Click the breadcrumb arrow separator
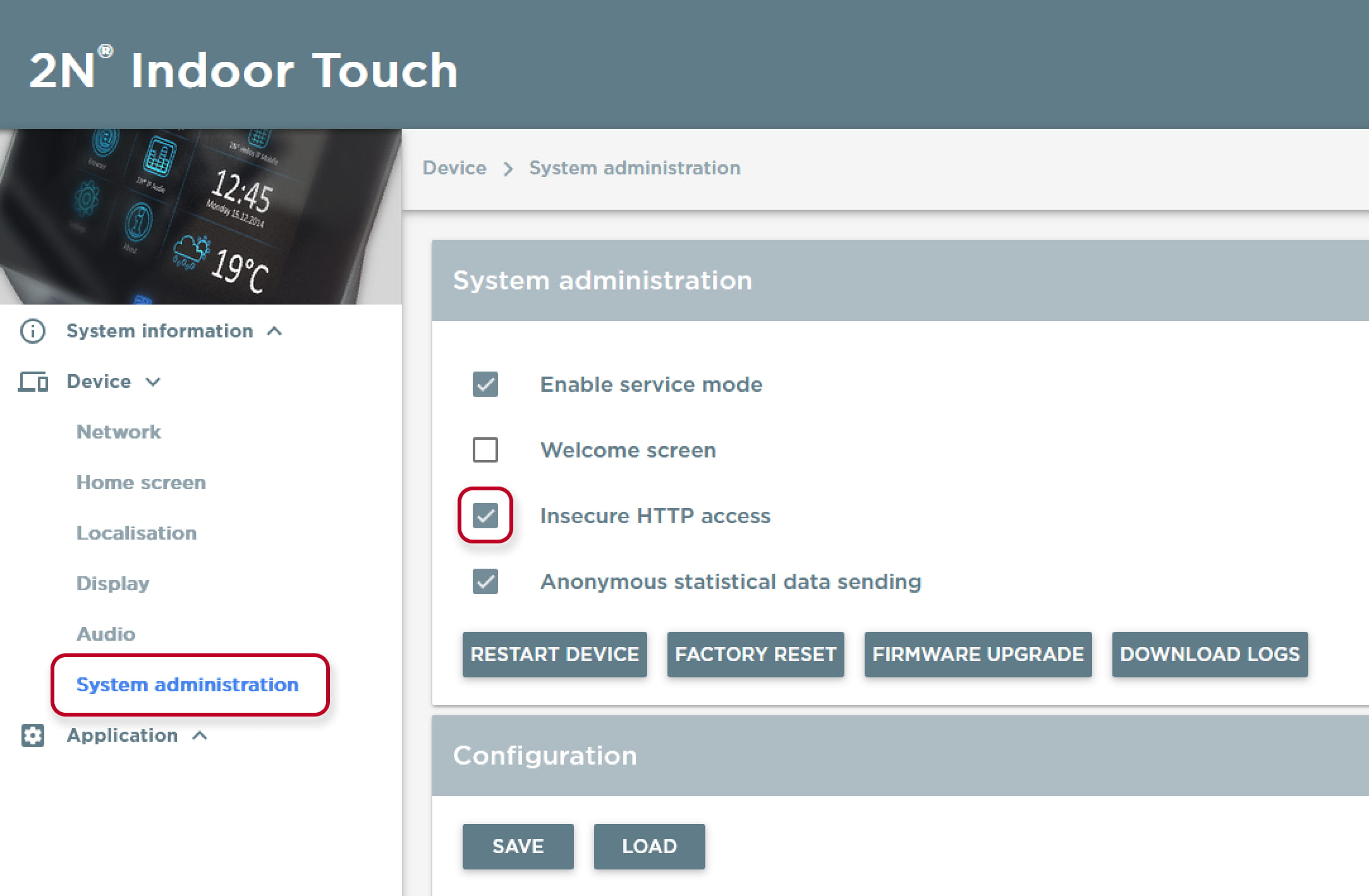 508,169
